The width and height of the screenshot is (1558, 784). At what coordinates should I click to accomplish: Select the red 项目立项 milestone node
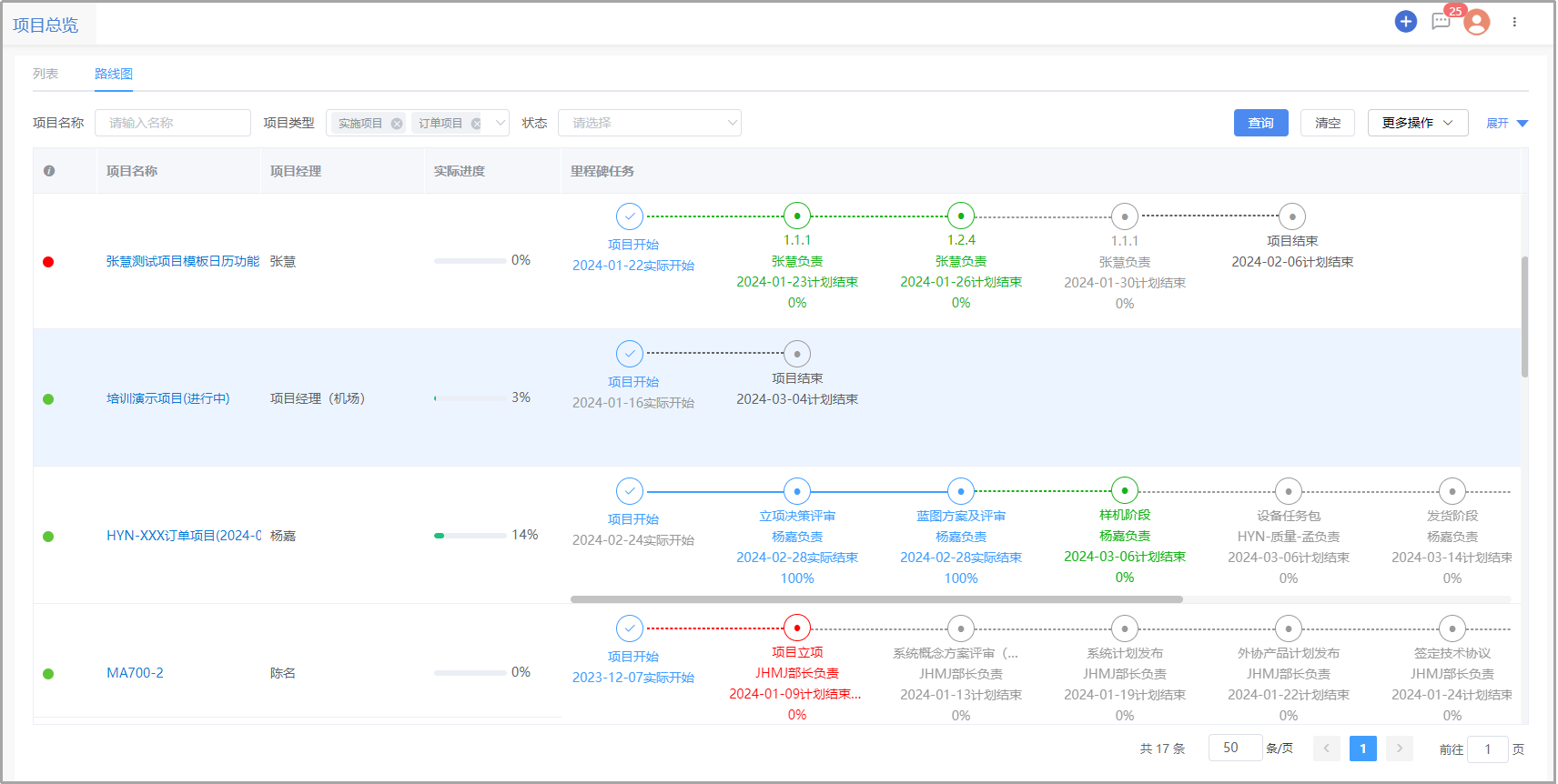[797, 628]
